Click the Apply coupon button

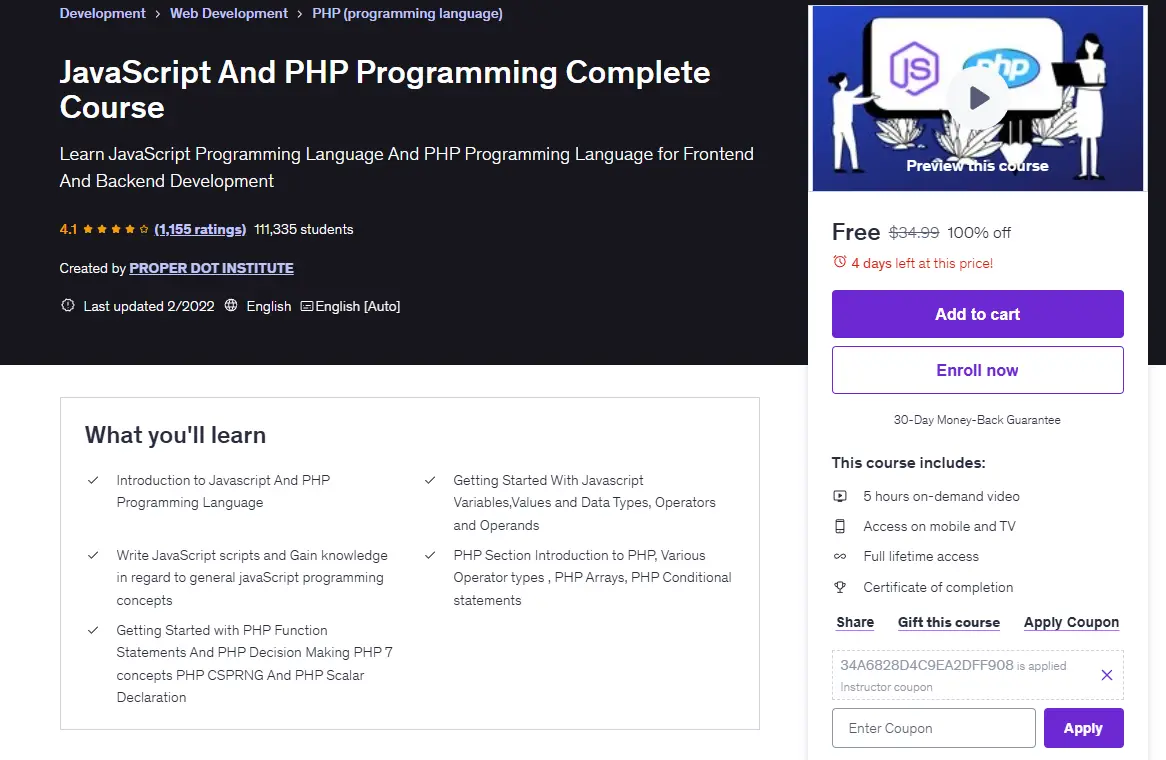[1083, 728]
